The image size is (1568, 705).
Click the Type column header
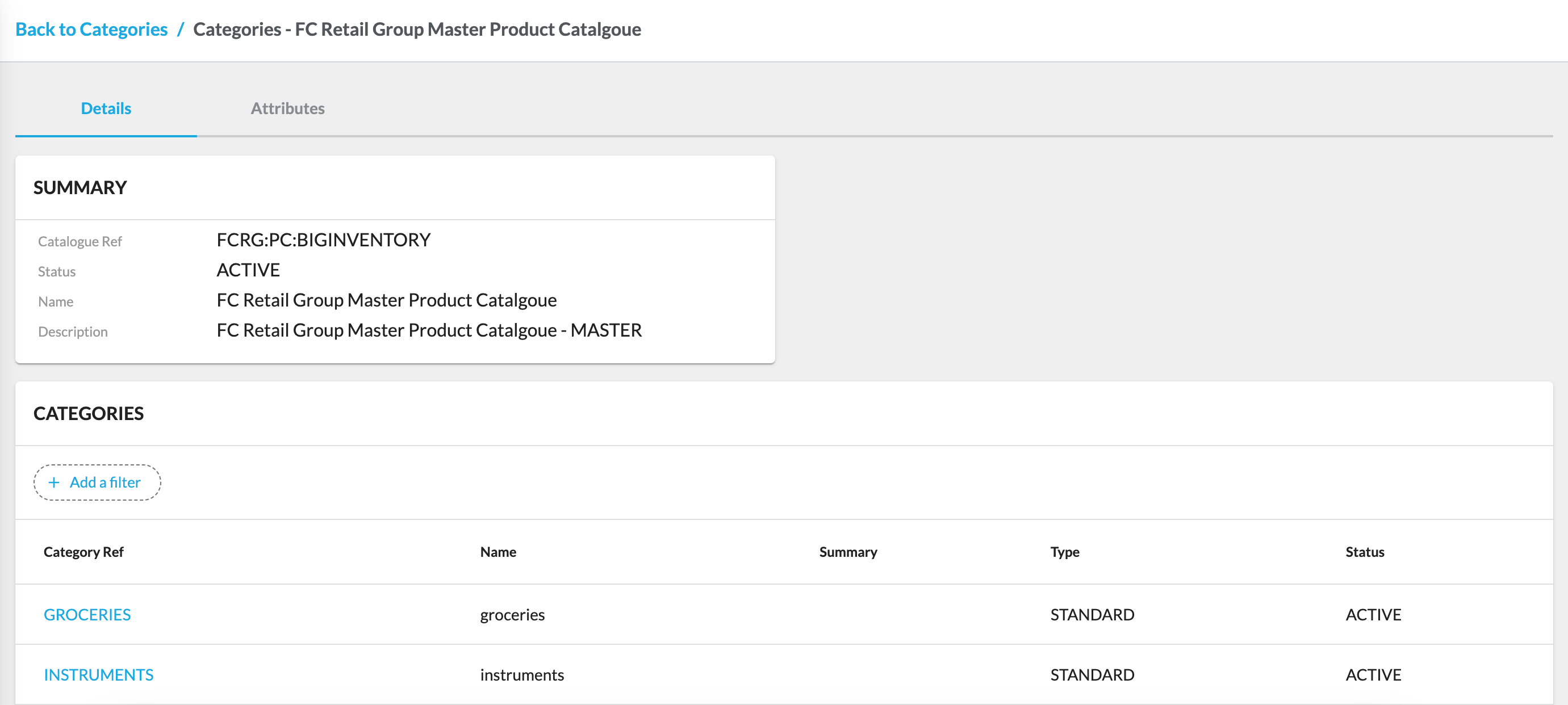[x=1065, y=552]
